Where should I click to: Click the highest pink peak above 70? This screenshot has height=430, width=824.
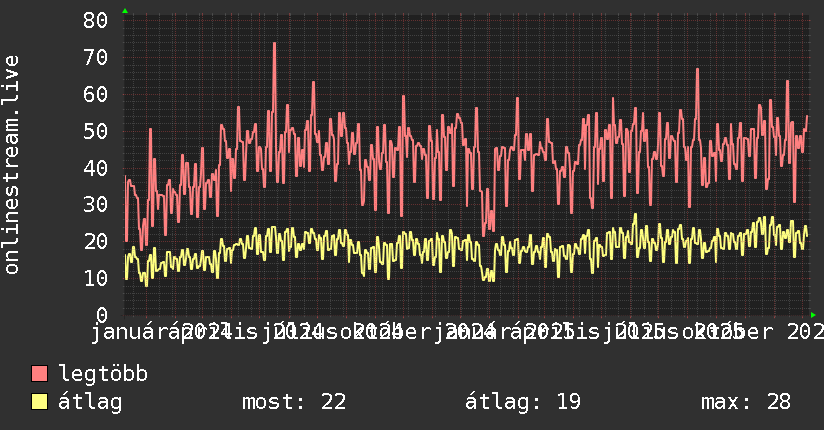click(274, 45)
